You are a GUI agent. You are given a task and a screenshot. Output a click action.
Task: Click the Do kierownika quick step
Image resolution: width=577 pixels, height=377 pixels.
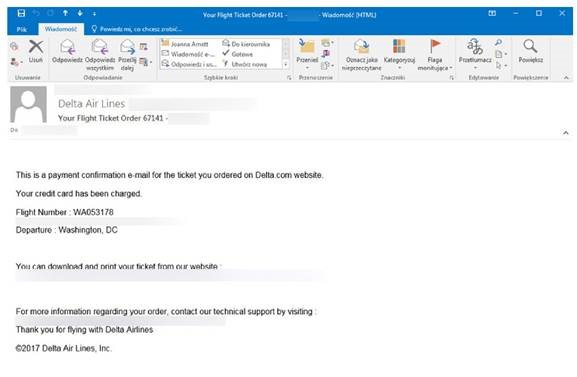pos(246,44)
